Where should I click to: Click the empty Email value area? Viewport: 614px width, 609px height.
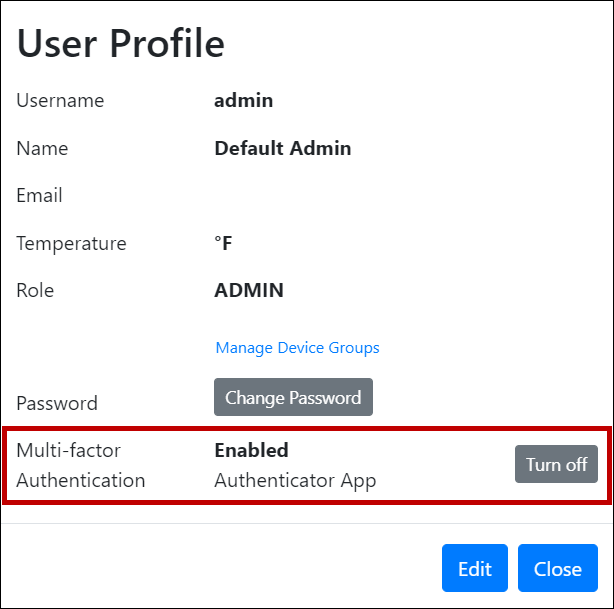tap(300, 196)
